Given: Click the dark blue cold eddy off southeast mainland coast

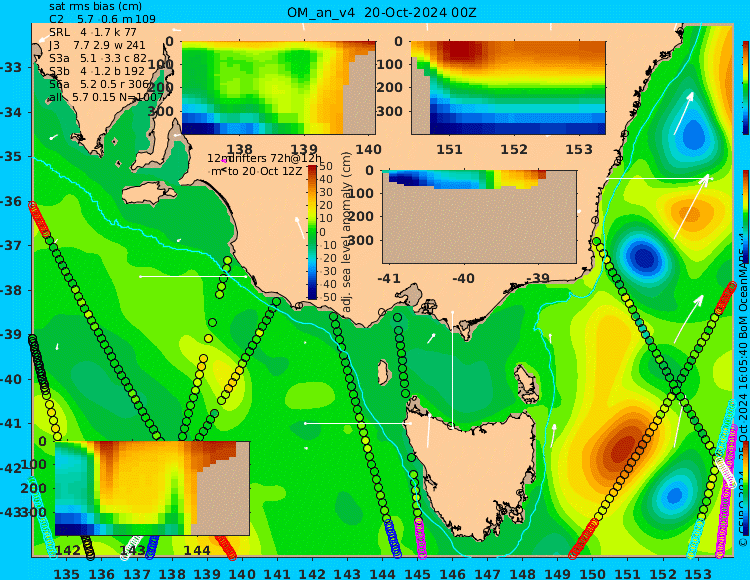Looking at the screenshot, I should [643, 257].
